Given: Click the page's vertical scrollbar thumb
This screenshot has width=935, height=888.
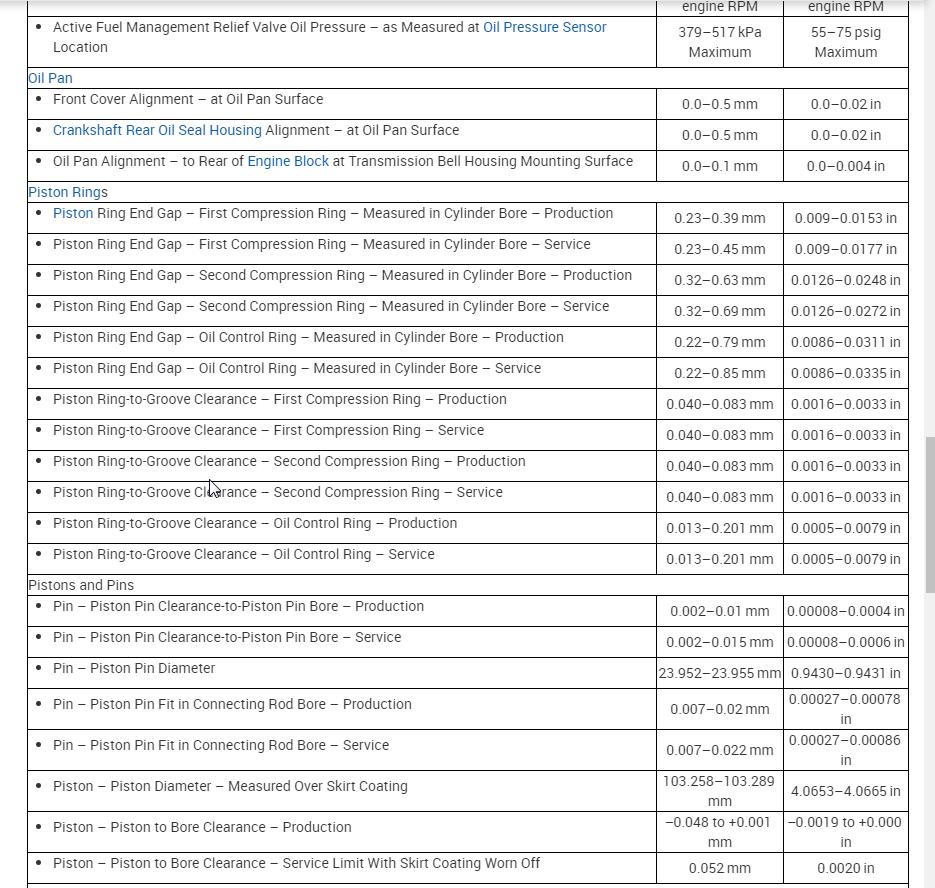Looking at the screenshot, I should point(930,515).
